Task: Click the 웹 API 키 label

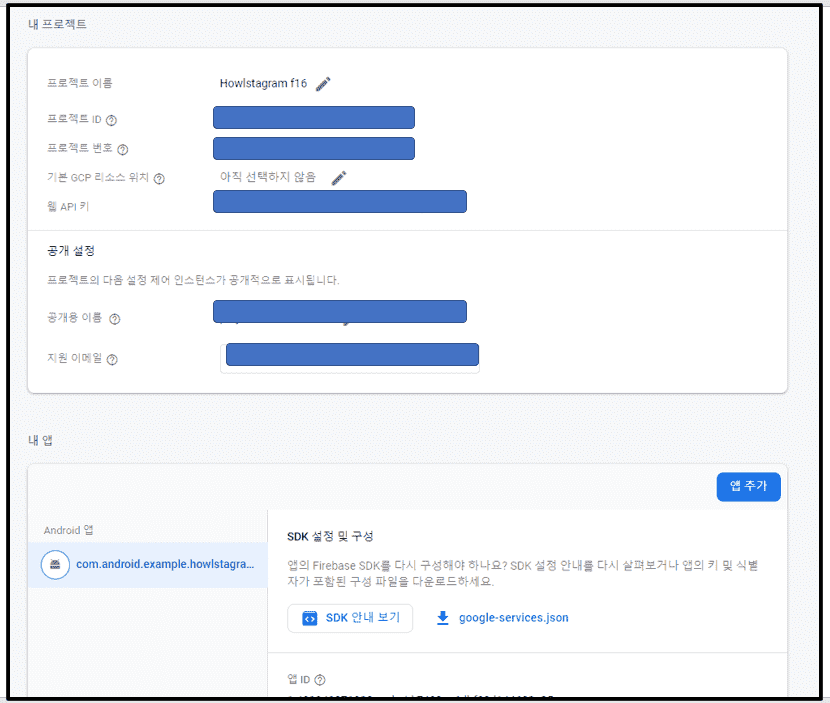Action: click(68, 206)
